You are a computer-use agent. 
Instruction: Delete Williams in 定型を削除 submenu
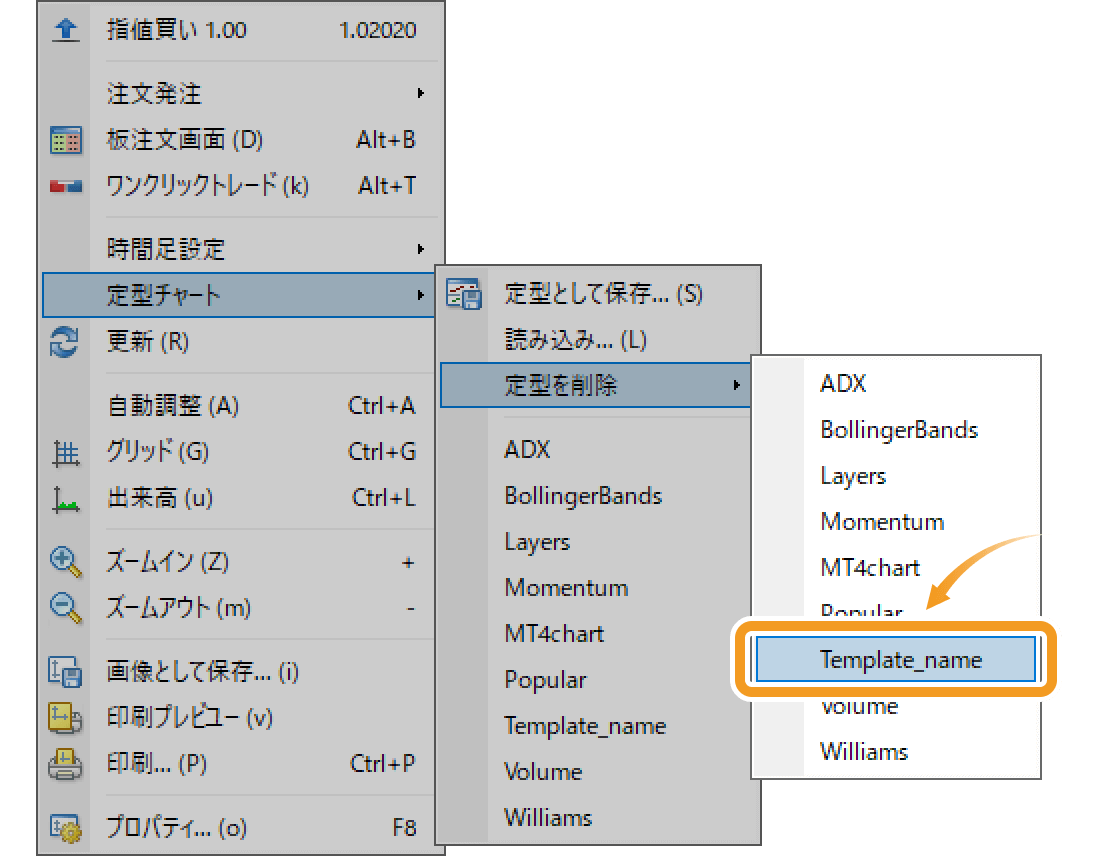click(896, 752)
